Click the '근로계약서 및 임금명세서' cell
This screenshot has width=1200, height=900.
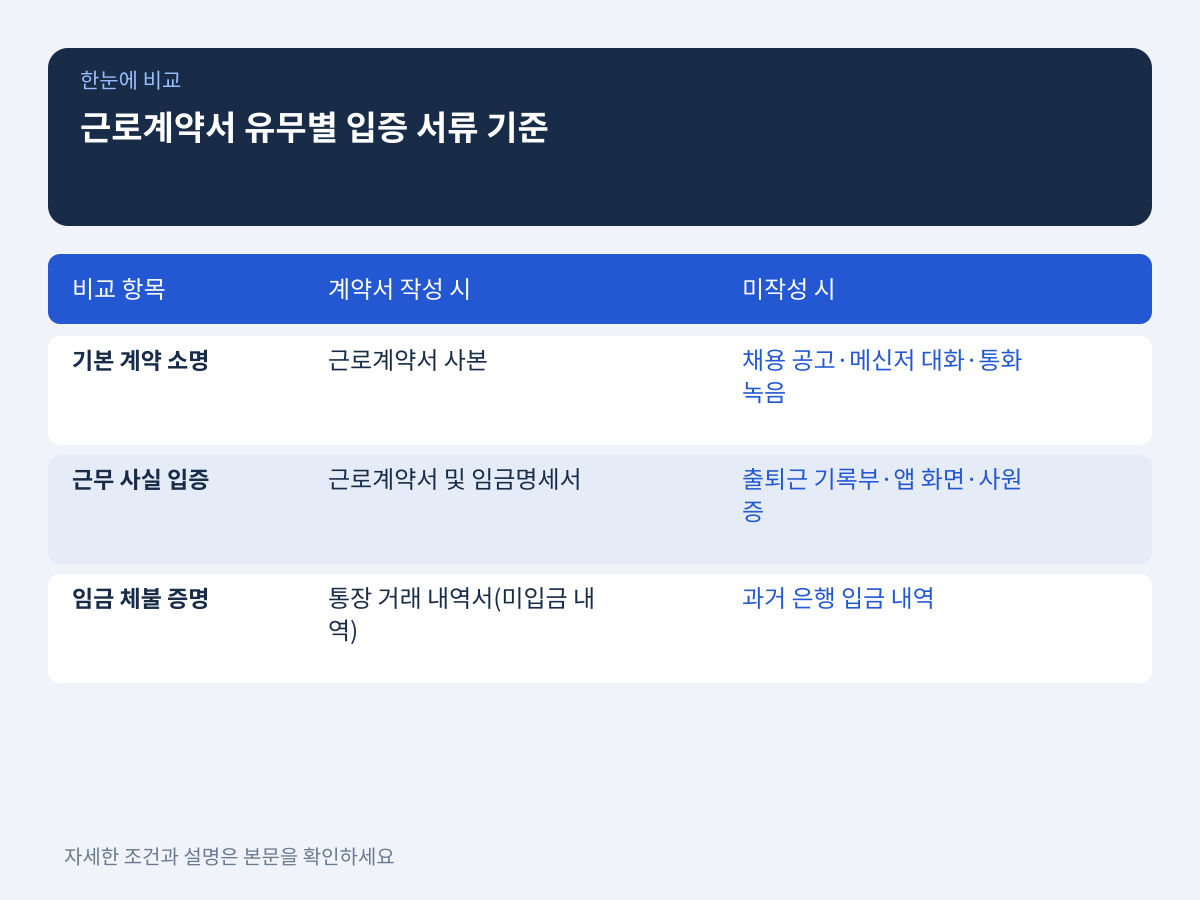click(454, 479)
